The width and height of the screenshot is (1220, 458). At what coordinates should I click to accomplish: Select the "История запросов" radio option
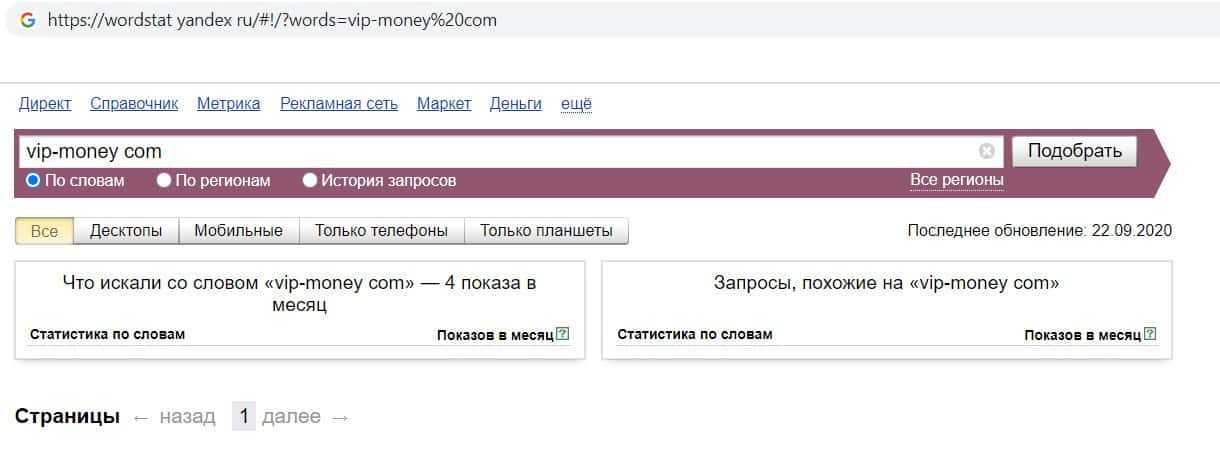pos(310,181)
